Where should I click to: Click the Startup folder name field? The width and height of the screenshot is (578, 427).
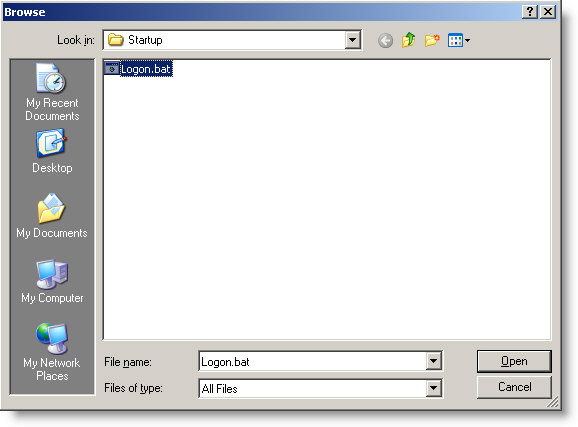click(225, 40)
